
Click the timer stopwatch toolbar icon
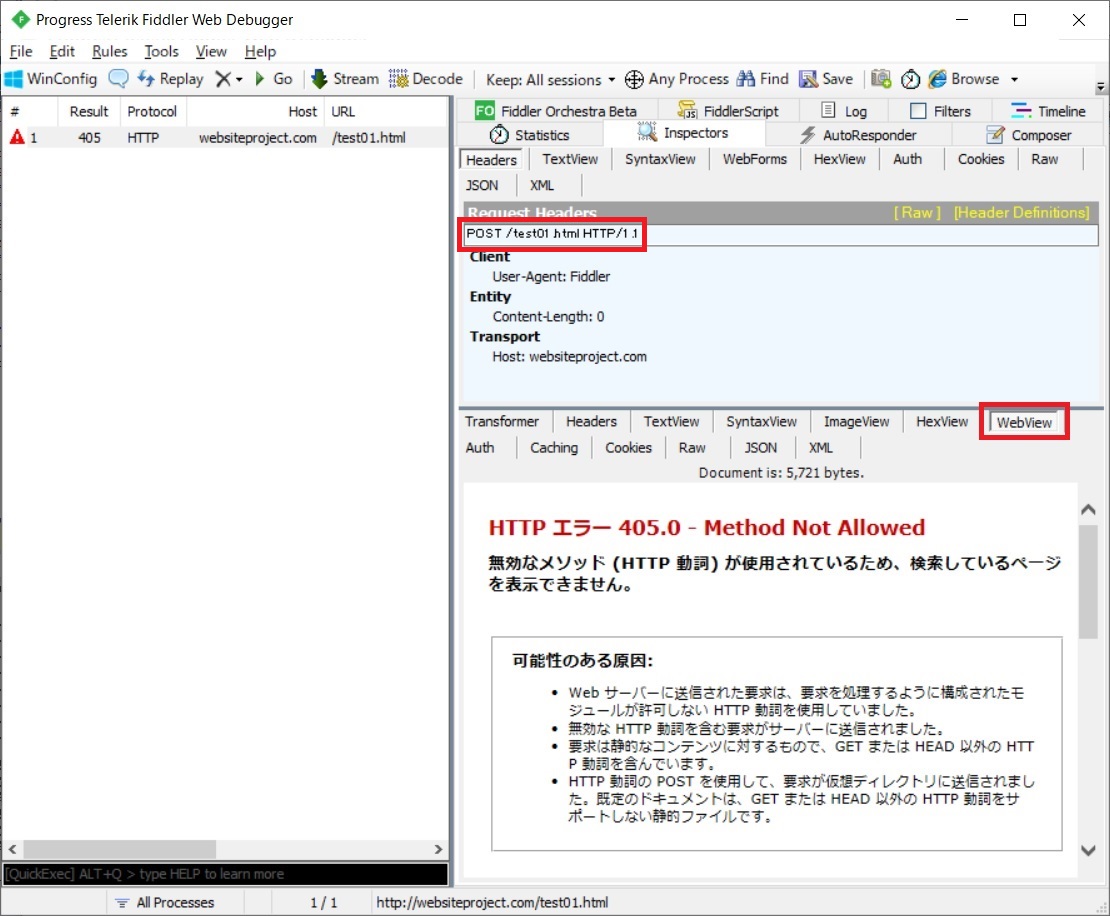[x=910, y=79]
